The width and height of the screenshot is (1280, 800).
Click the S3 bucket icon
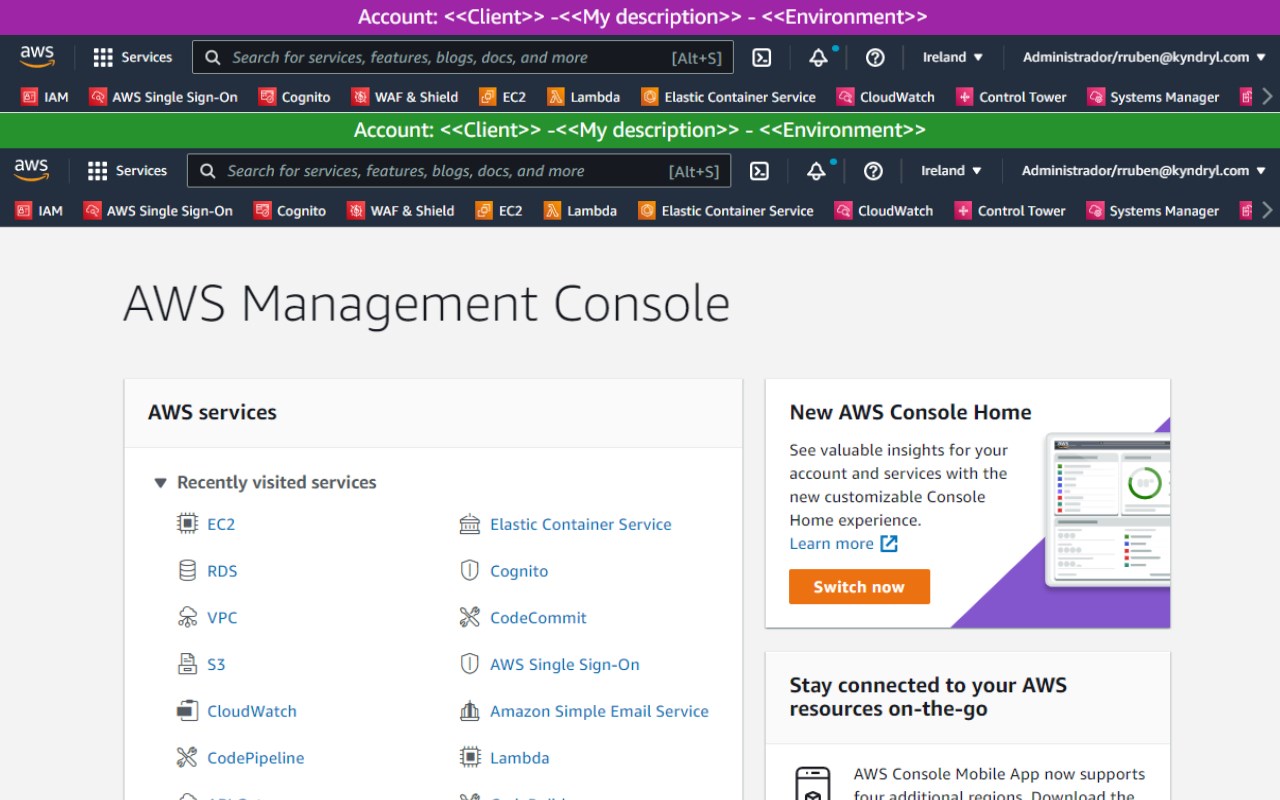click(x=187, y=664)
